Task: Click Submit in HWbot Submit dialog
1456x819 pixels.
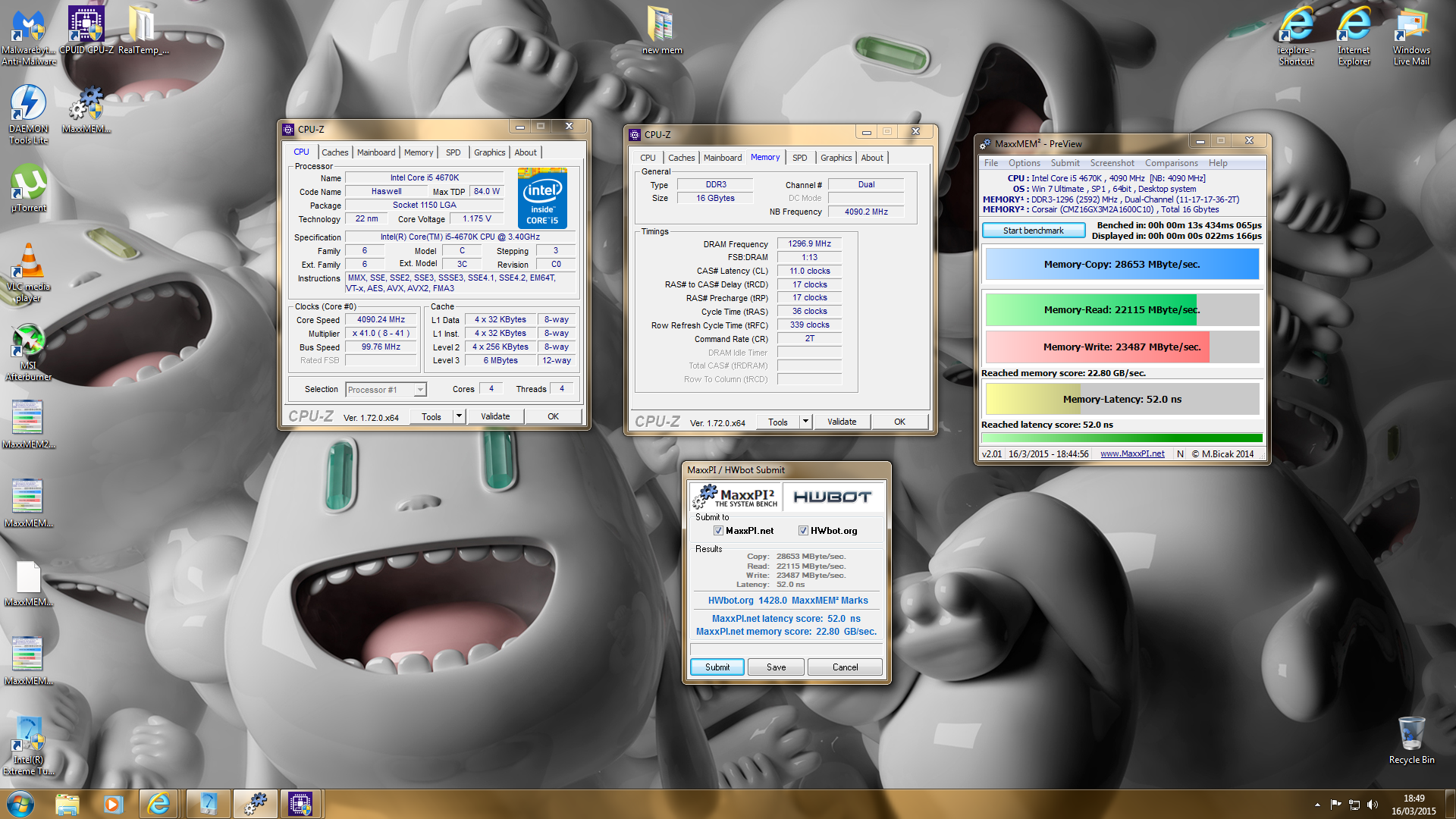Action: [717, 667]
